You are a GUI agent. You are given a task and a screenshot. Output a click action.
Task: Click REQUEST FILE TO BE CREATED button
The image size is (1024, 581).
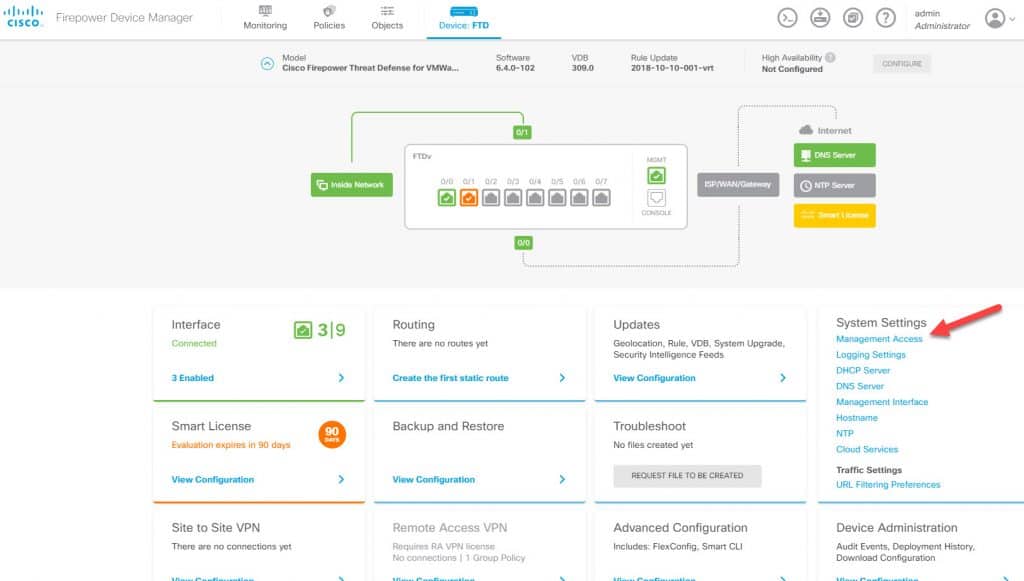(687, 476)
